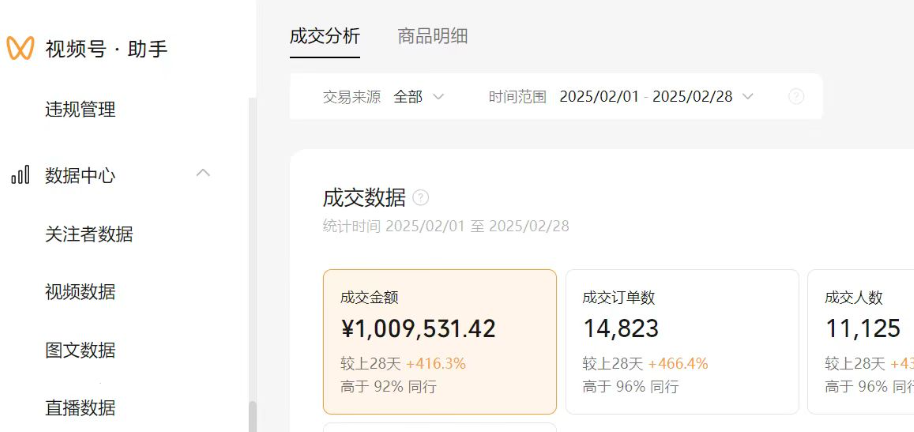Open the 视频数据 sidebar item

tap(80, 292)
